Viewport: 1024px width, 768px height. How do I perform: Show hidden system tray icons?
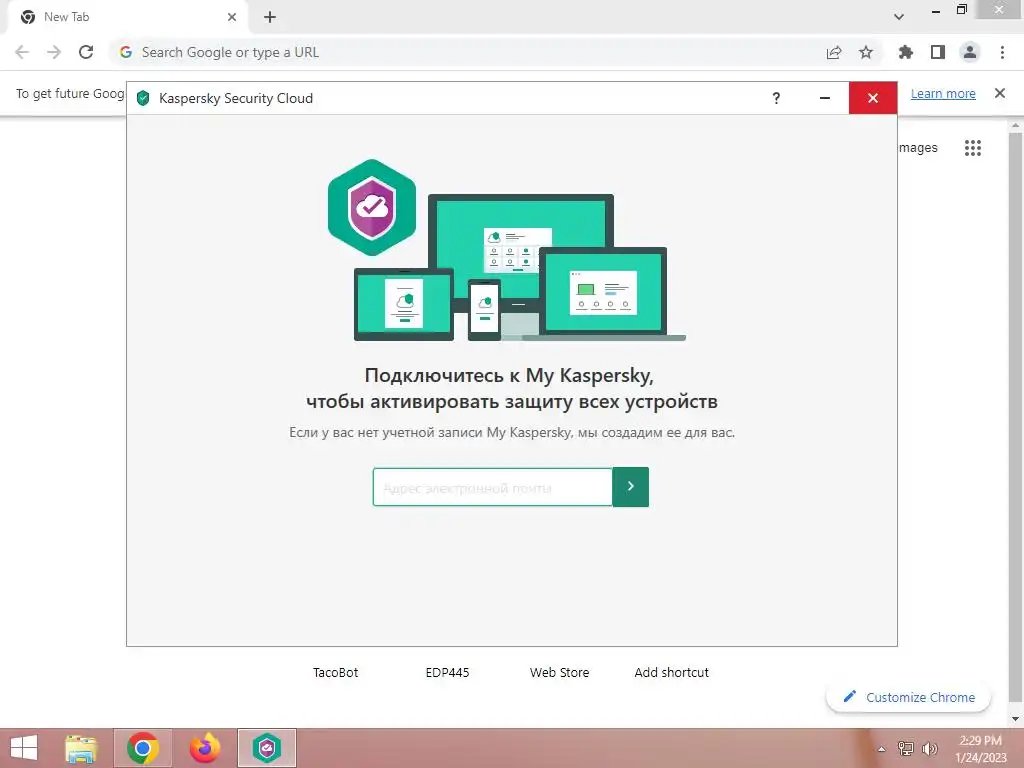pos(881,749)
